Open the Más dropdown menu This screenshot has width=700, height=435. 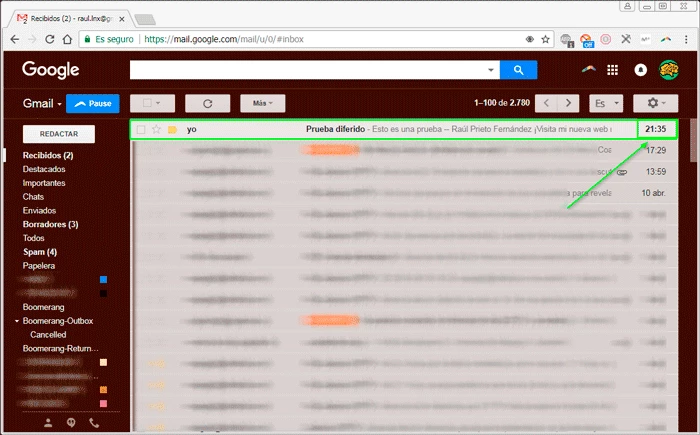[x=262, y=103]
